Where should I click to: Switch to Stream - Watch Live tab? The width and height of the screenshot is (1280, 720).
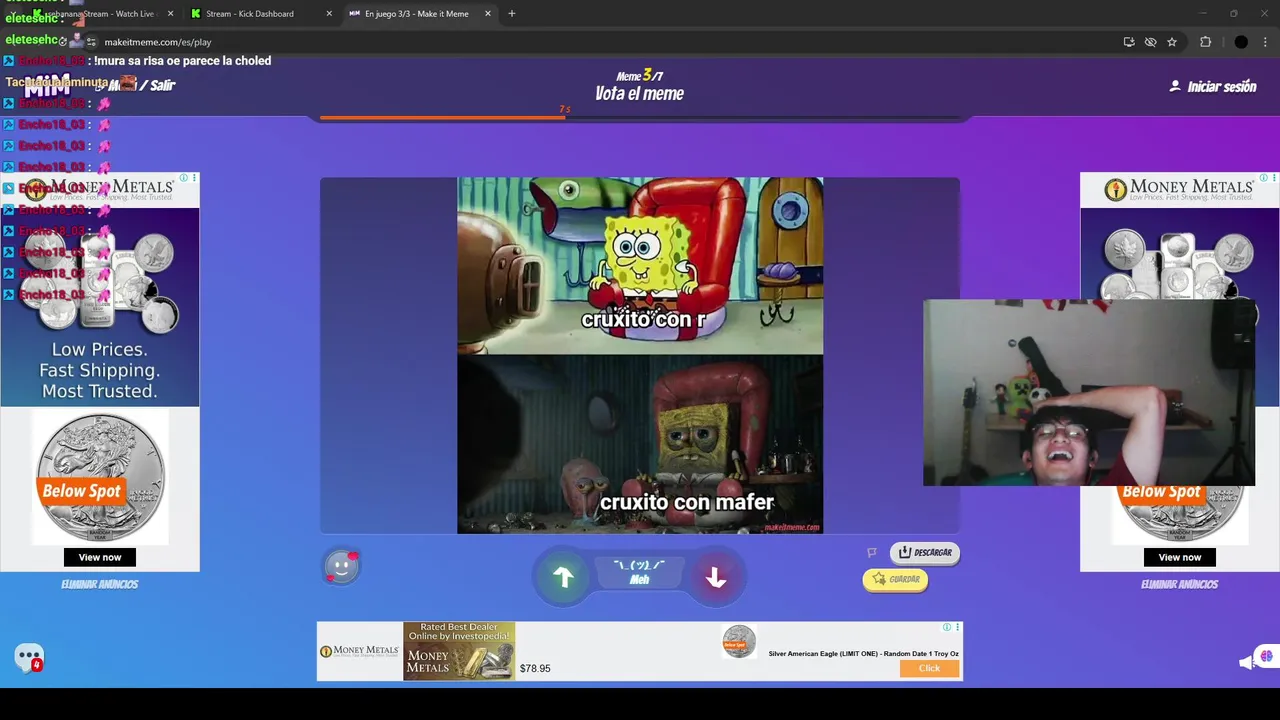[105, 14]
